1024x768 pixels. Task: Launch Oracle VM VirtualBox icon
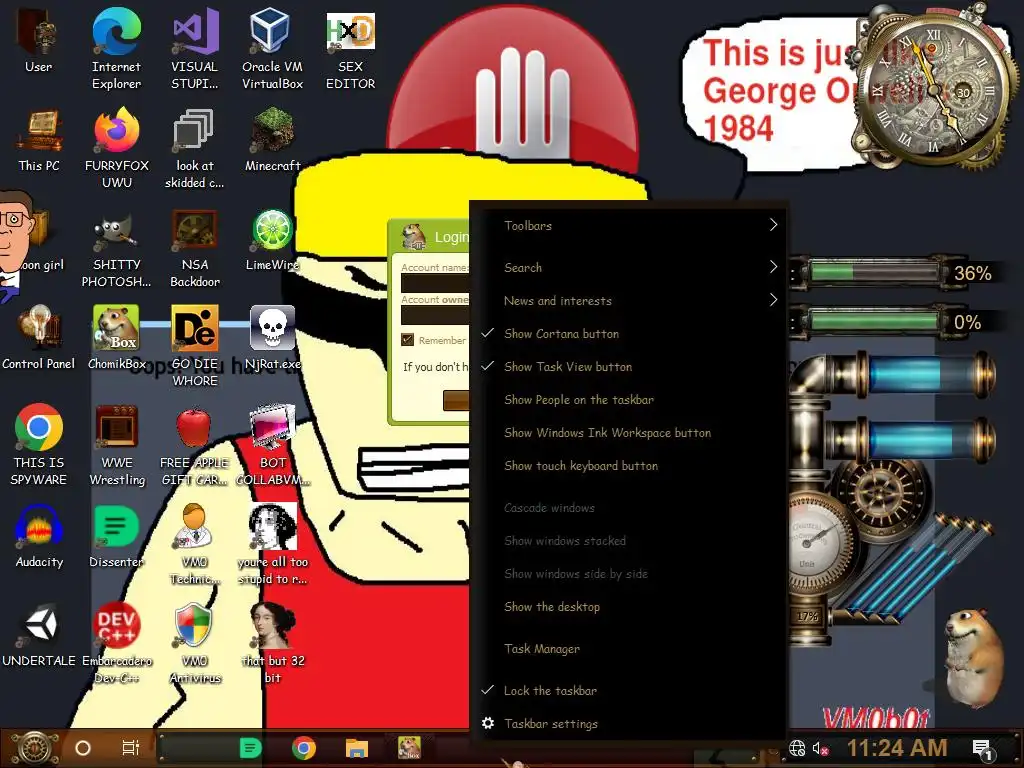(x=272, y=49)
